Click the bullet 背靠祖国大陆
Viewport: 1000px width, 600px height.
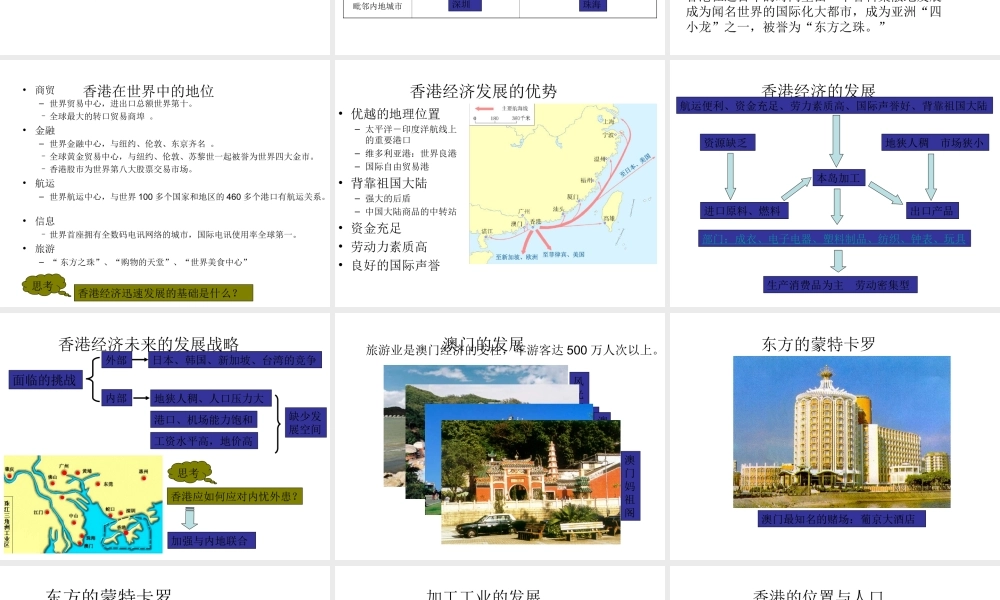(389, 183)
